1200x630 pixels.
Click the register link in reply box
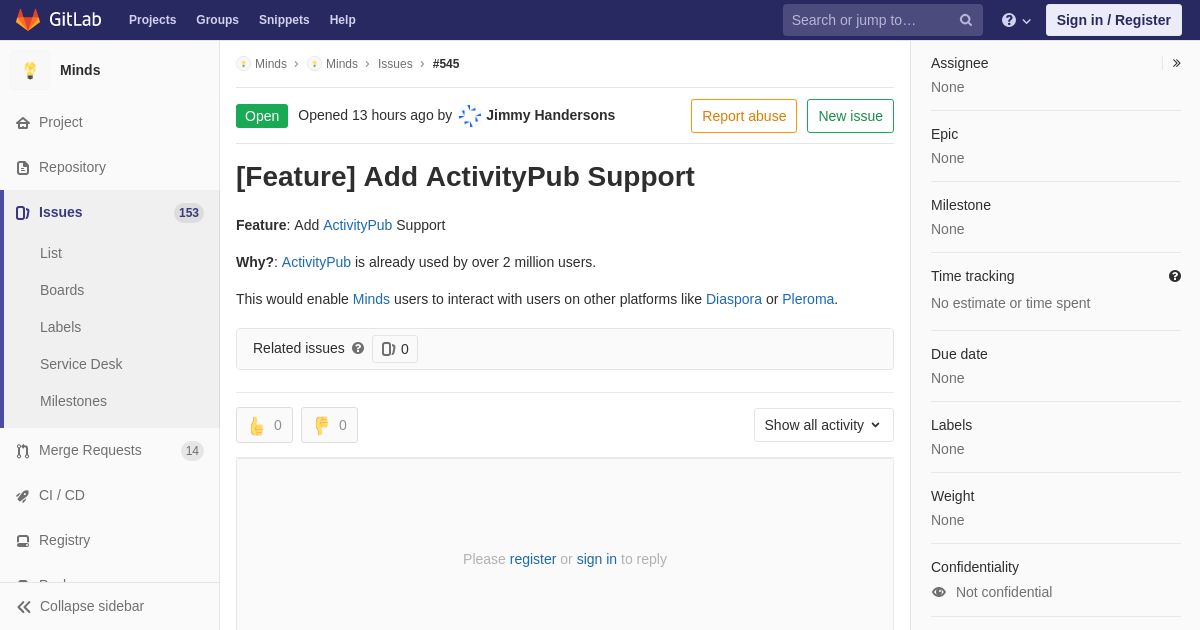pos(533,559)
